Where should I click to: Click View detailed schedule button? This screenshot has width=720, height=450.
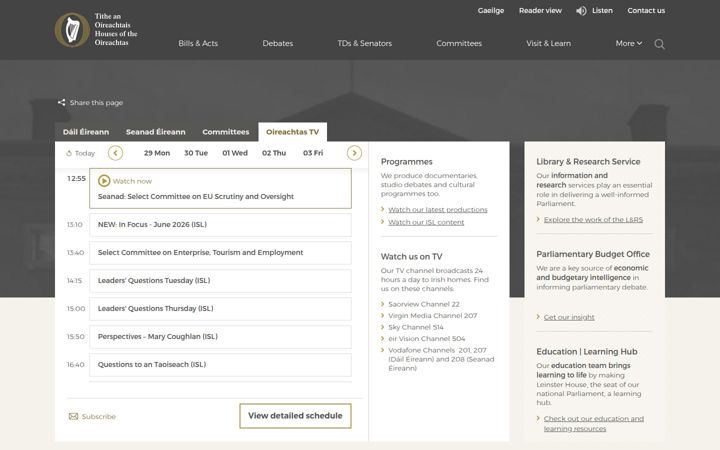(295, 416)
